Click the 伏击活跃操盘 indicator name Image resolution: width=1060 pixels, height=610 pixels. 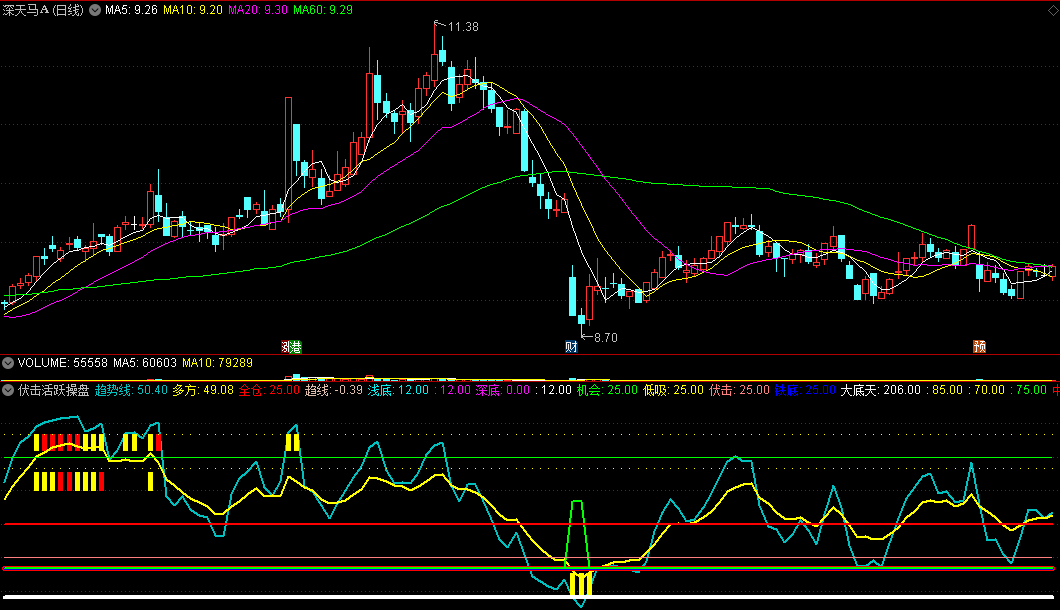[53, 390]
